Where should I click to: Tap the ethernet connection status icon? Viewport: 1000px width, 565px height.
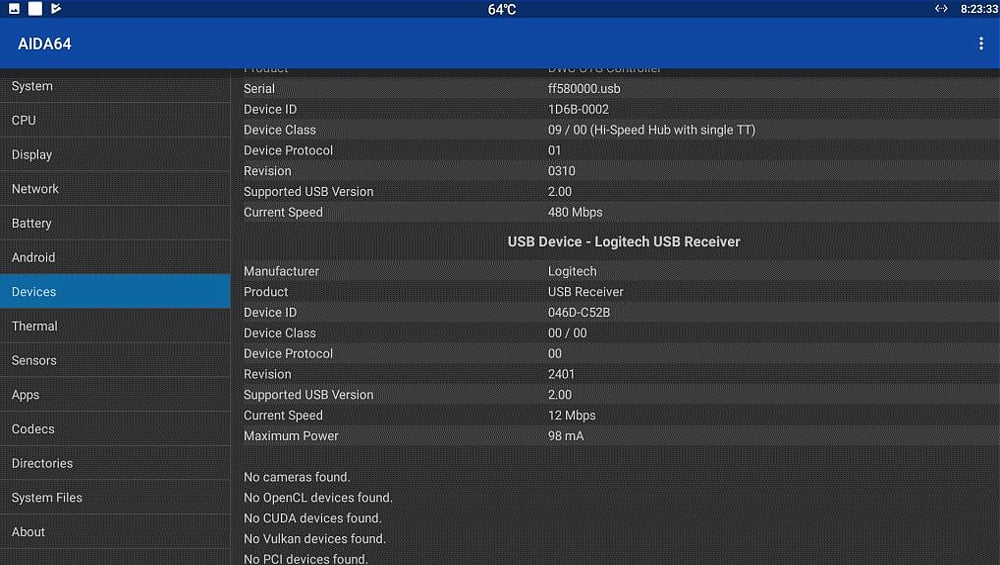(941, 9)
